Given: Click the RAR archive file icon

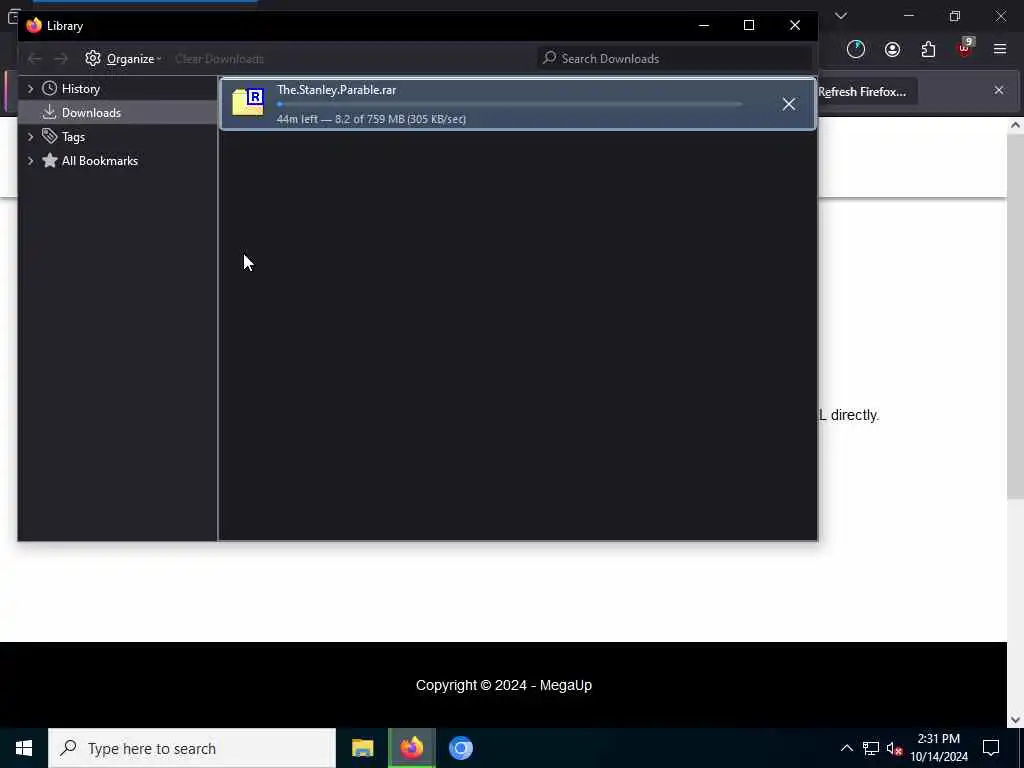Looking at the screenshot, I should tap(248, 103).
